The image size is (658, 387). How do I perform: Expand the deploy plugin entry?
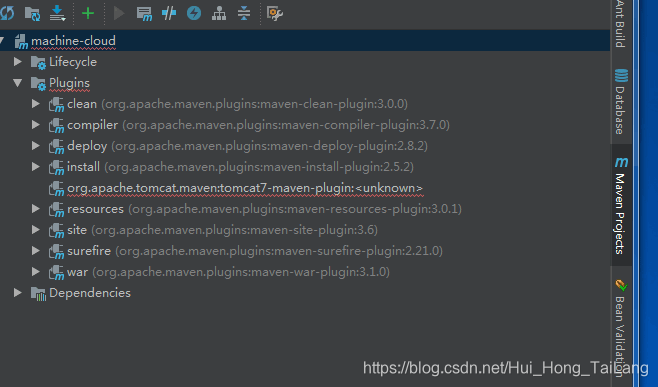36,146
